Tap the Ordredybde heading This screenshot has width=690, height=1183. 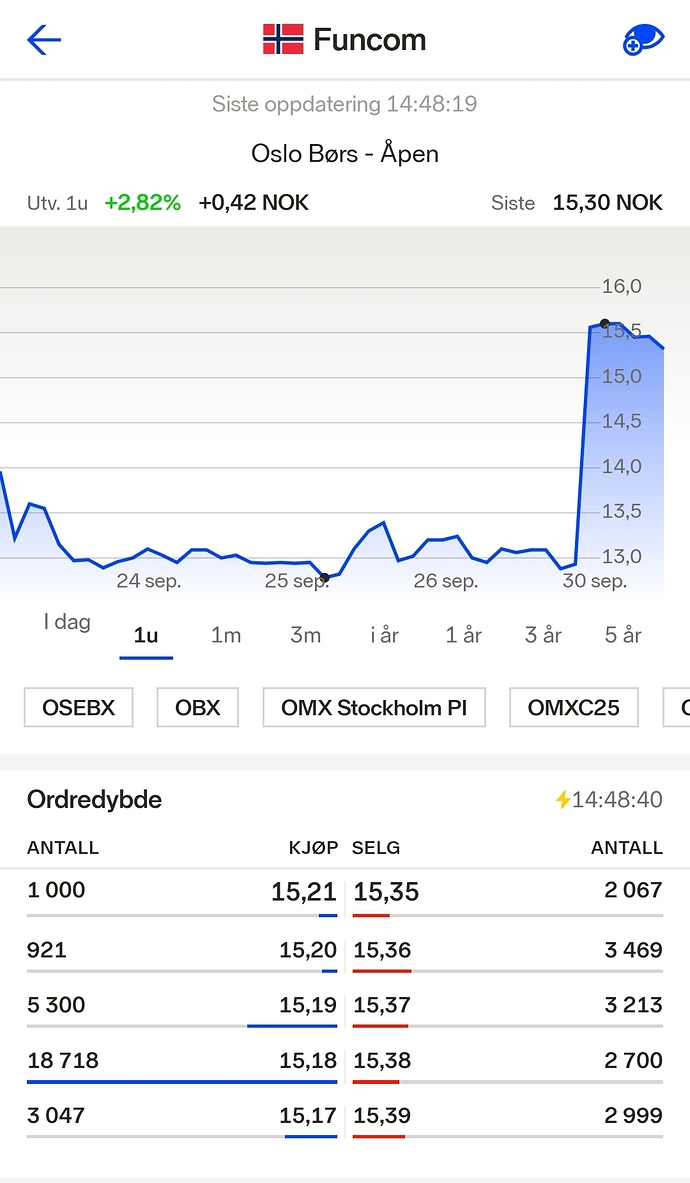click(x=94, y=800)
